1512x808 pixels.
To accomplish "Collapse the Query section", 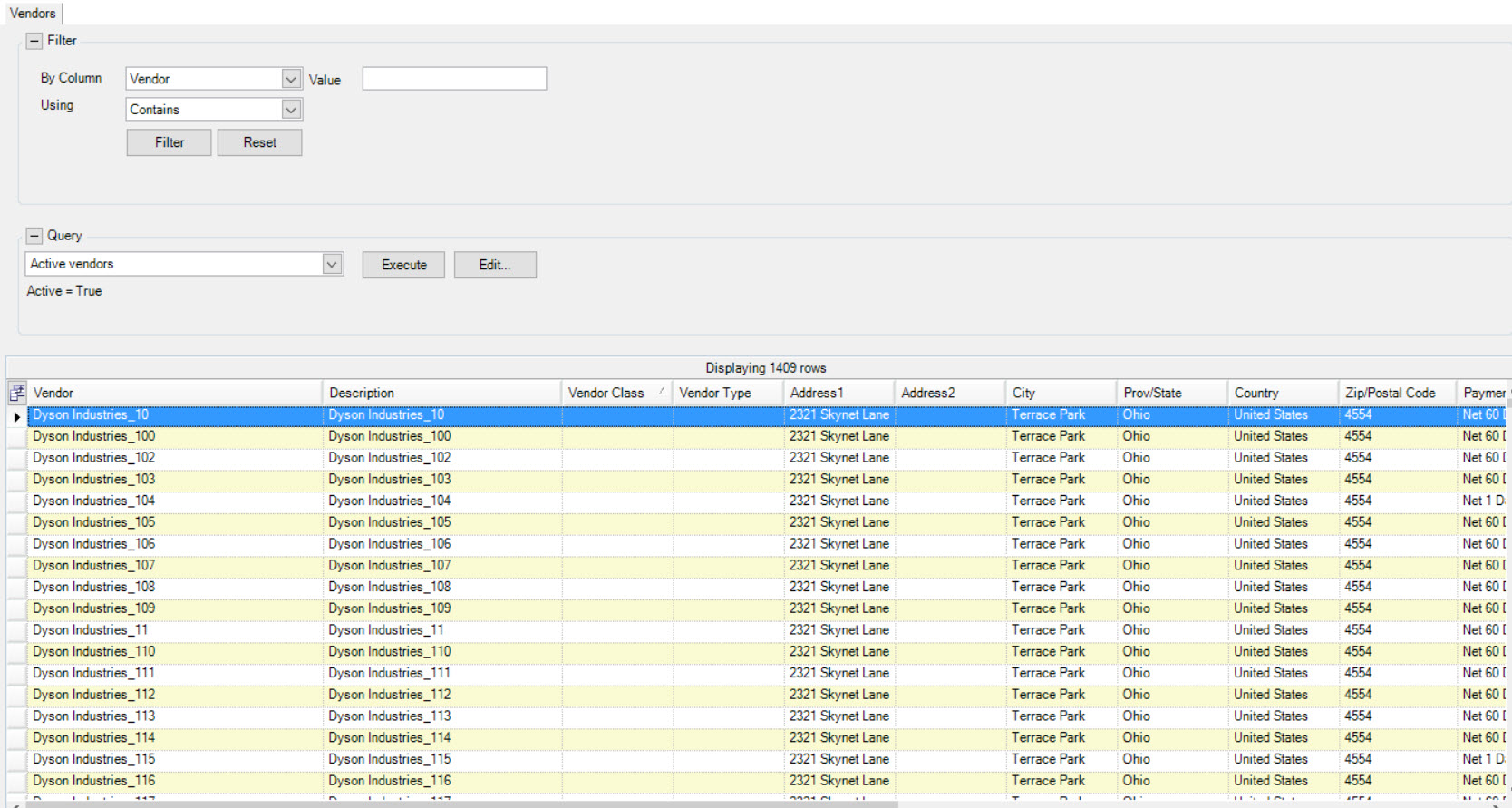I will coord(34,236).
